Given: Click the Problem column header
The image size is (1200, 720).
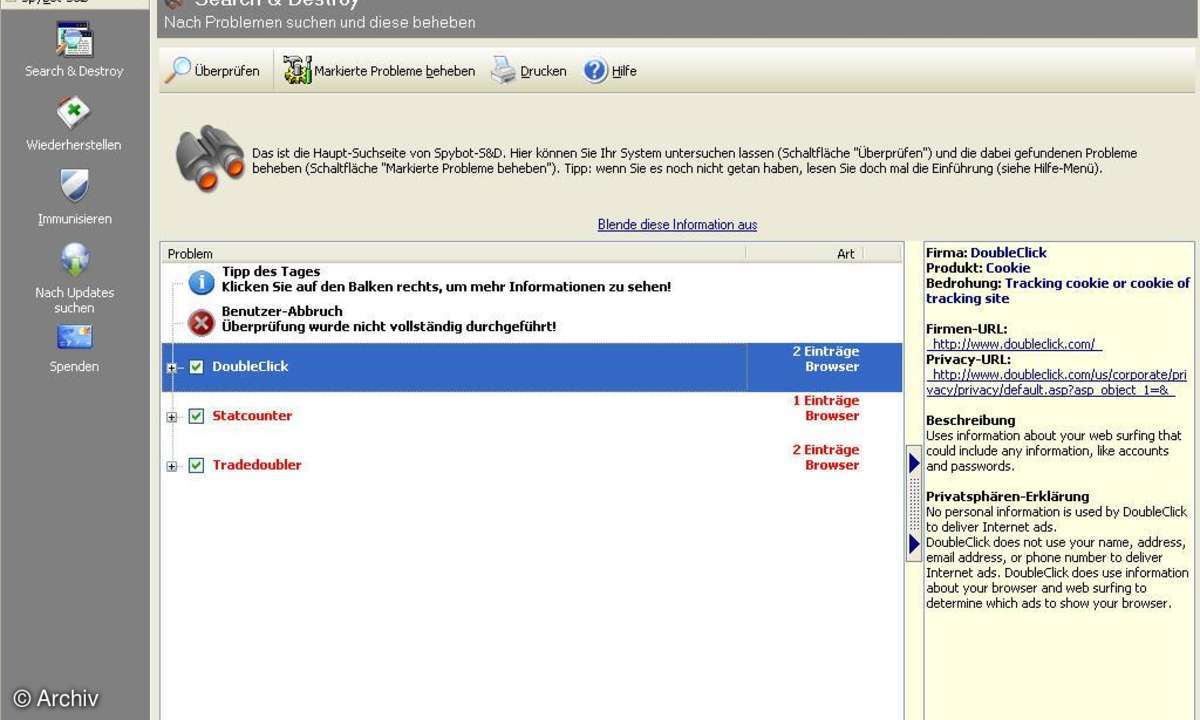Looking at the screenshot, I should pos(450,254).
